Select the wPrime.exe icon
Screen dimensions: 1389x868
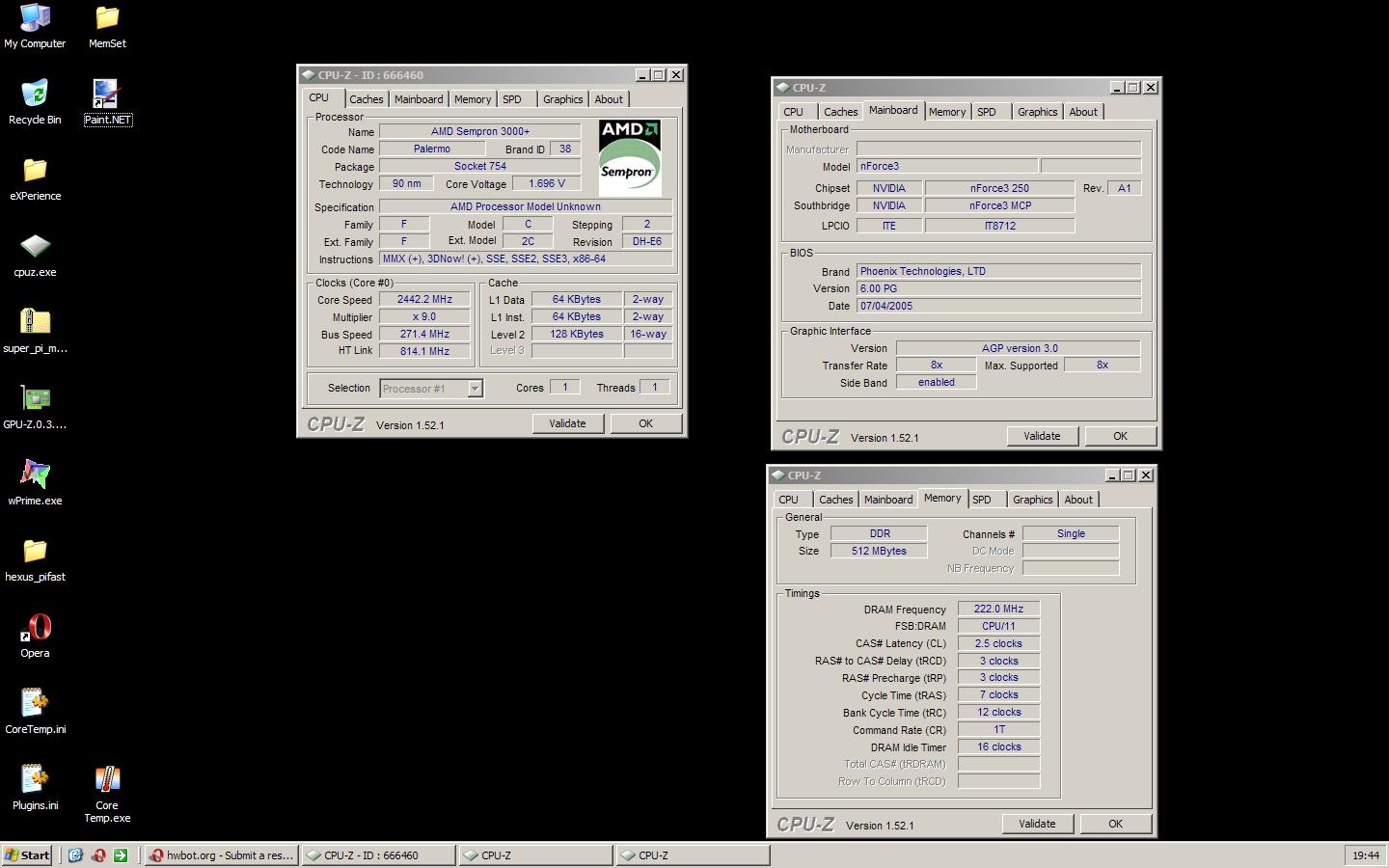click(x=35, y=475)
